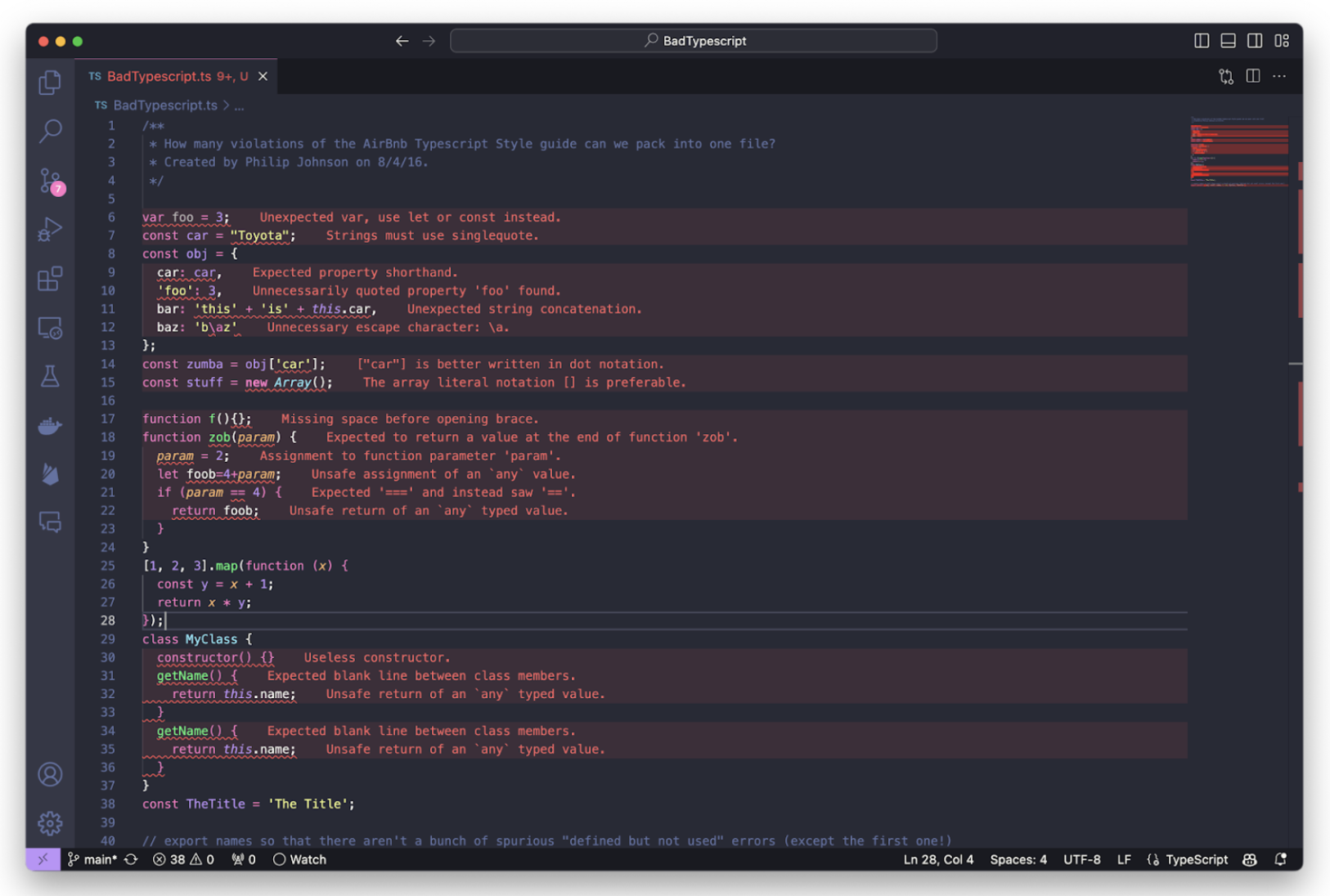The width and height of the screenshot is (1330, 896).
Task: Synchronize changes with the sync icon
Action: pos(131,859)
